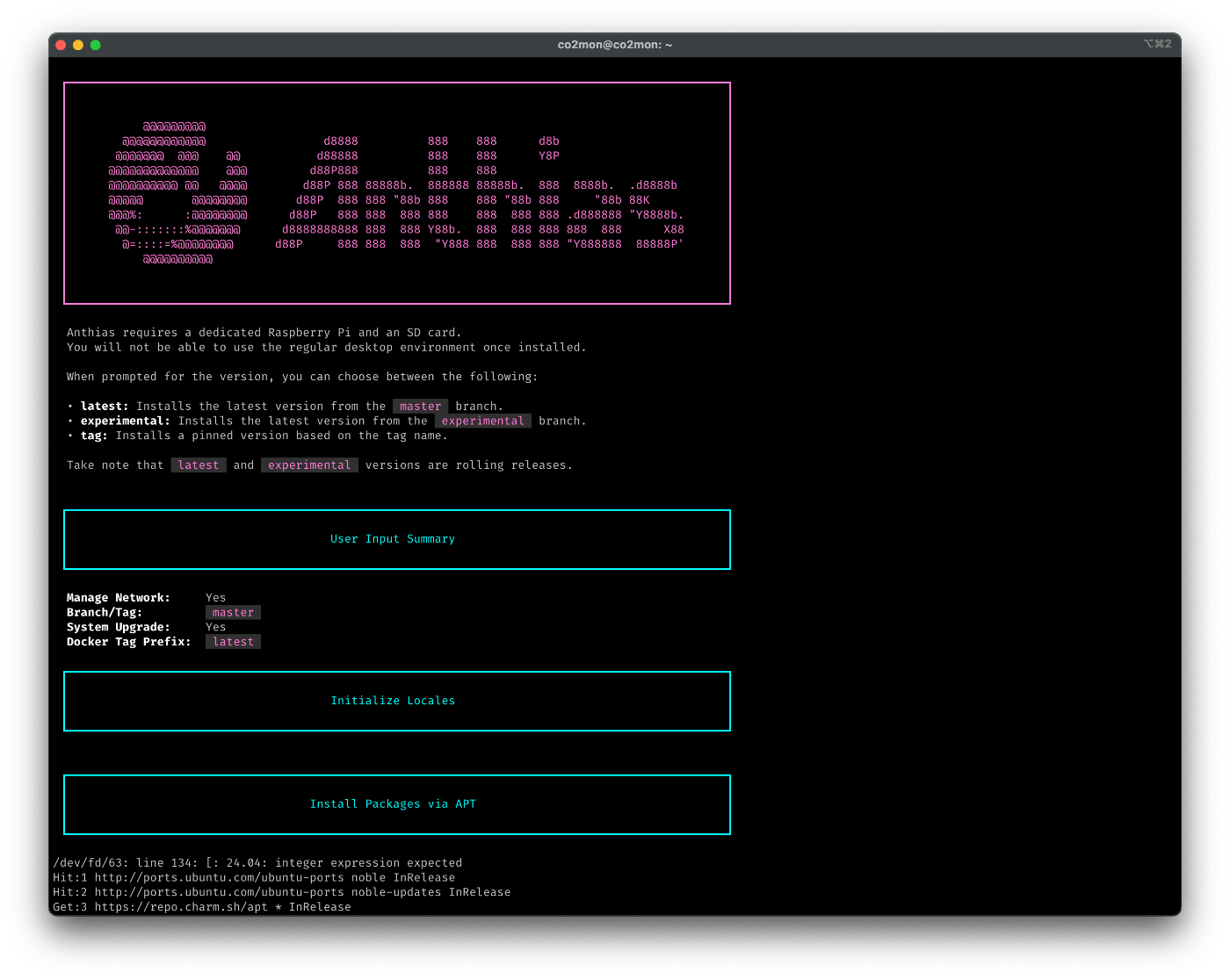This screenshot has height=980, width=1230.
Task: Click the 'master' value beside Branch/Tag
Action: 233,613
